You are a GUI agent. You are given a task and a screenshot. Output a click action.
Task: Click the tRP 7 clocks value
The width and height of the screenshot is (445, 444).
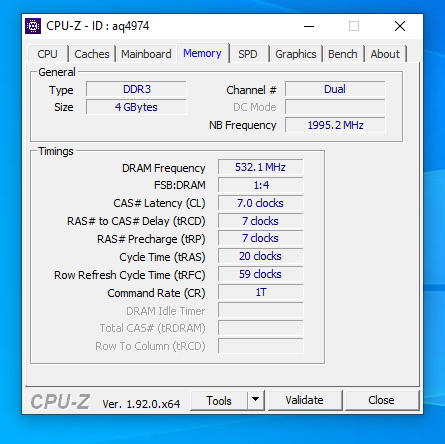261,238
